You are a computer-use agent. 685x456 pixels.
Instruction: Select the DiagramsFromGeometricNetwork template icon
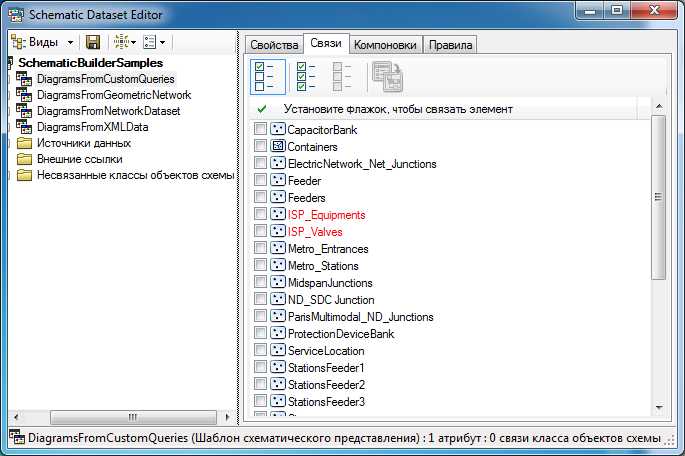click(24, 95)
